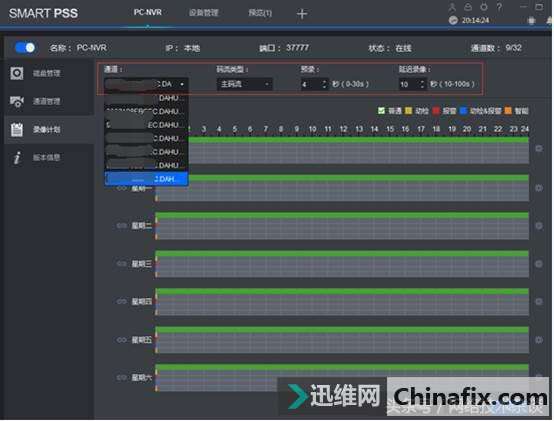
Task: Select the blue 动检&报警 record type
Action: (463, 111)
